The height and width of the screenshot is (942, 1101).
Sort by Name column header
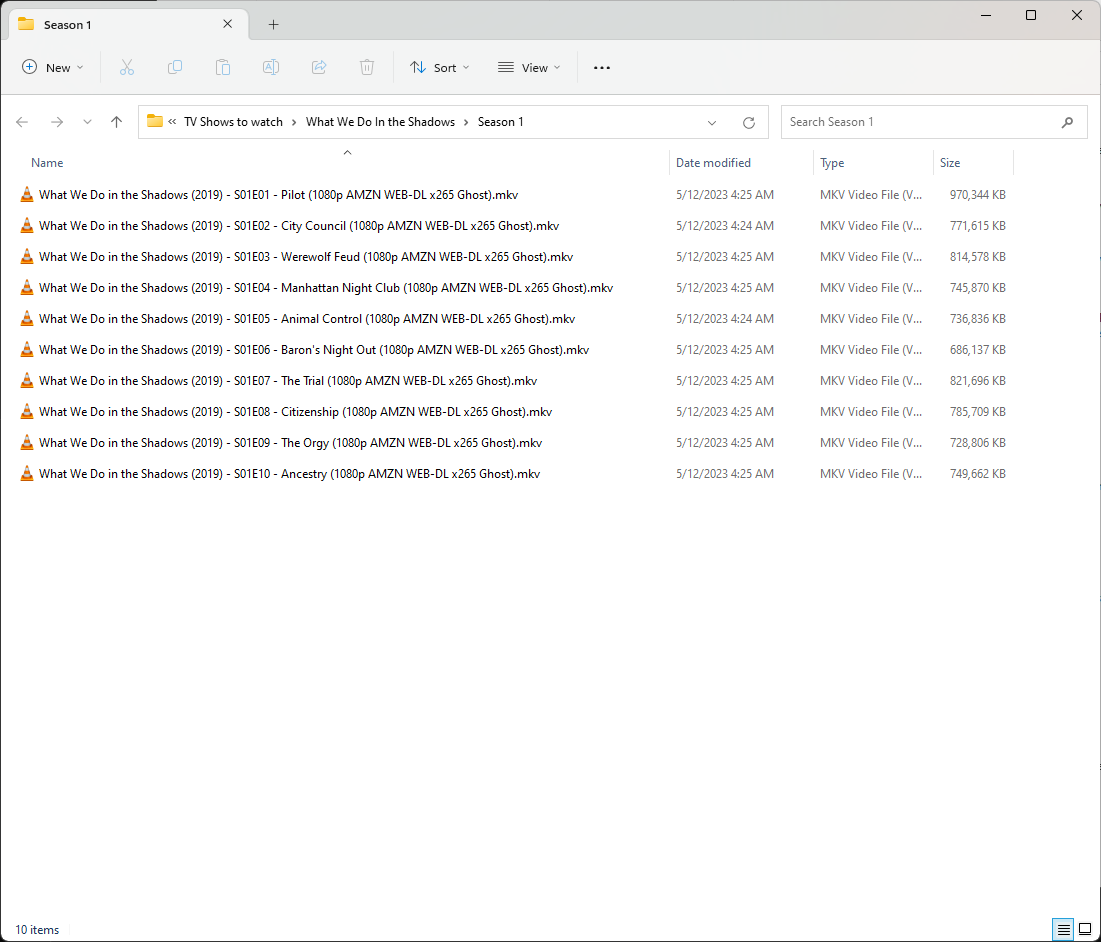coord(47,162)
